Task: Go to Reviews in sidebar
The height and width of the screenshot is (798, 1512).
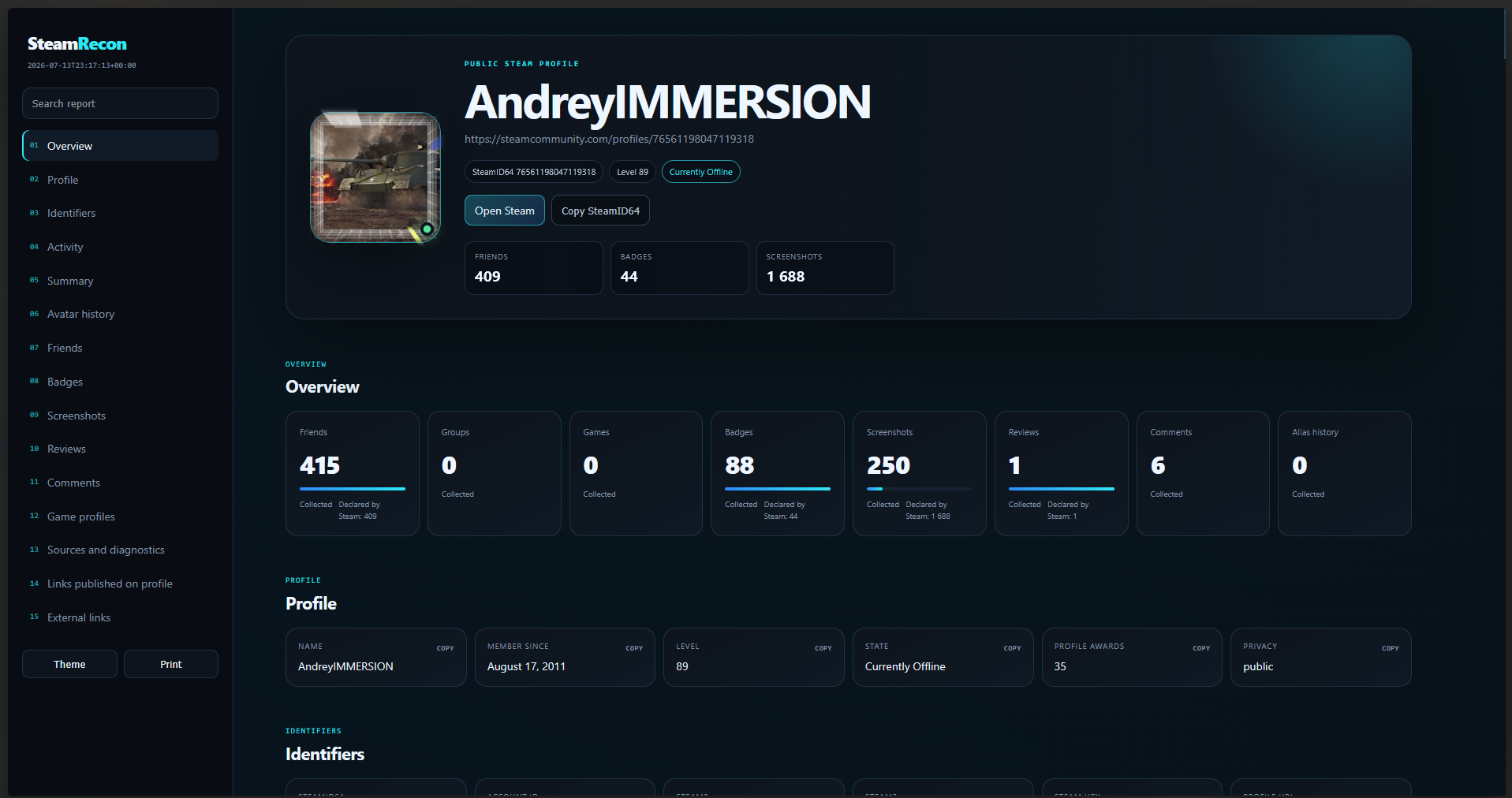Action: pos(120,449)
